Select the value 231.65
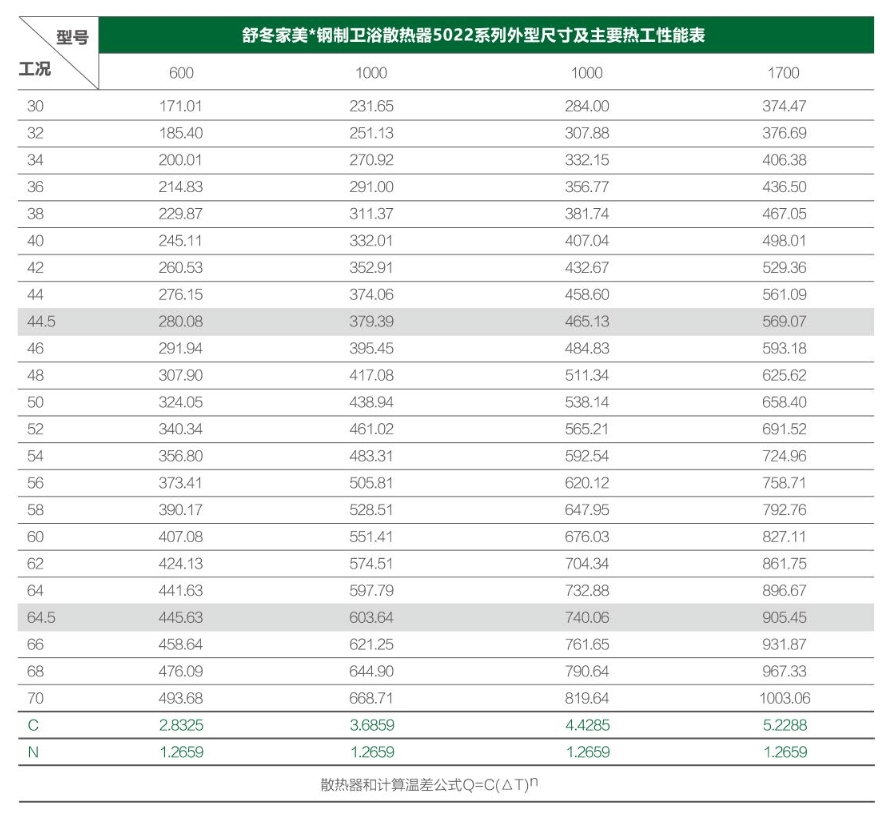Image resolution: width=886 pixels, height=815 pixels. coord(371,106)
